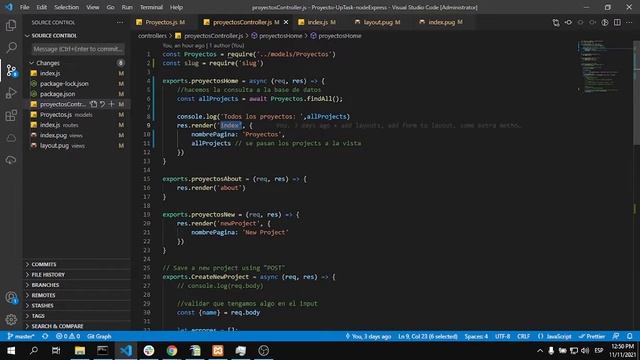Click controllers breadcrumb segment
640x360 pixels.
click(152, 36)
